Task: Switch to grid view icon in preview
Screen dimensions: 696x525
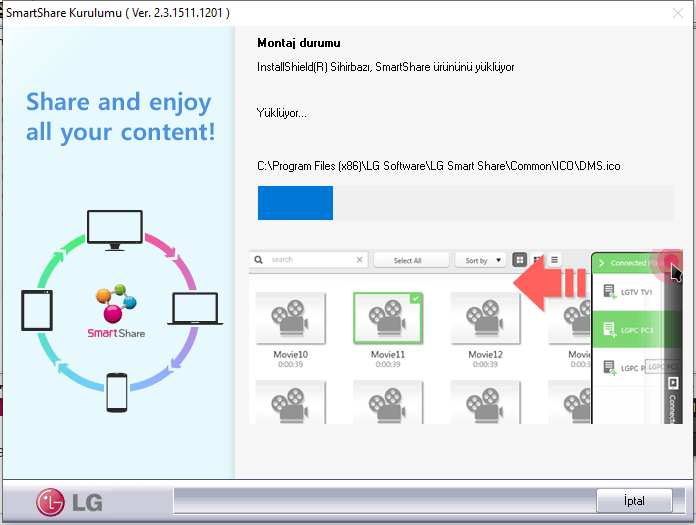Action: (x=519, y=260)
